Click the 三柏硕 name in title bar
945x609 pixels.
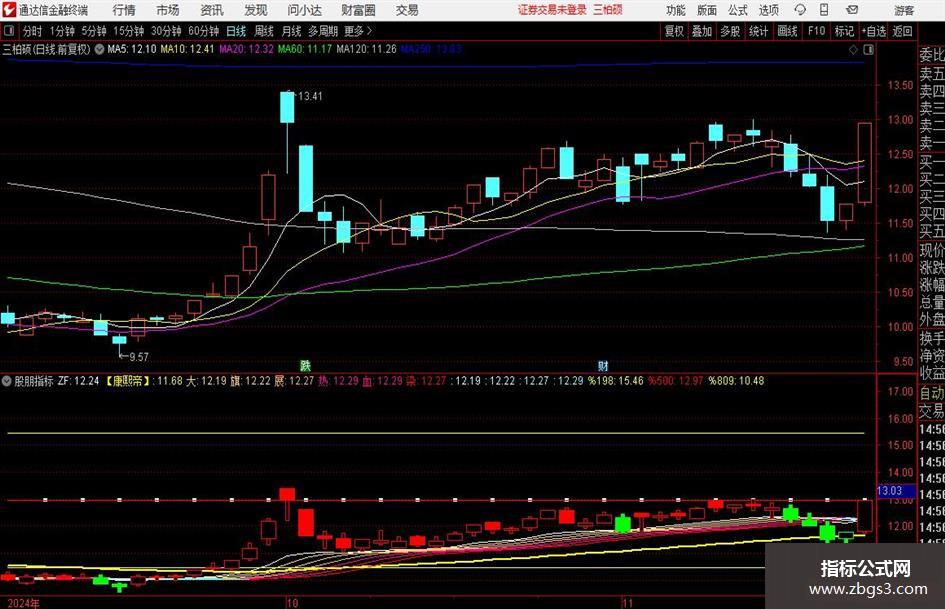608,10
